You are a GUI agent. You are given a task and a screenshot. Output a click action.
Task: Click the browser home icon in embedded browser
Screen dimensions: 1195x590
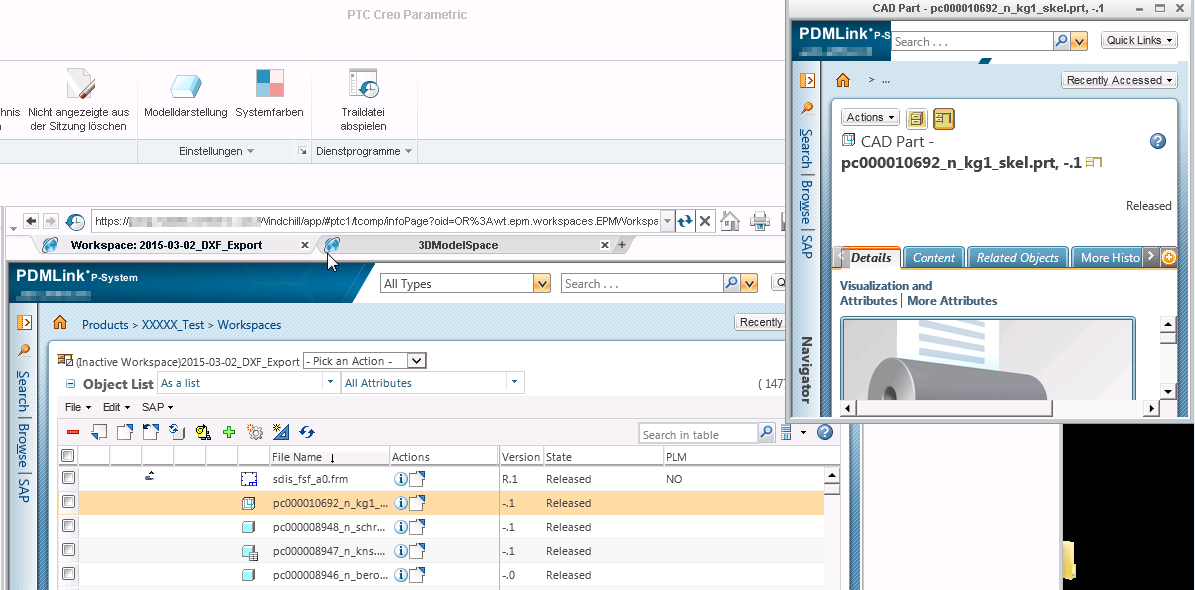pyautogui.click(x=730, y=221)
